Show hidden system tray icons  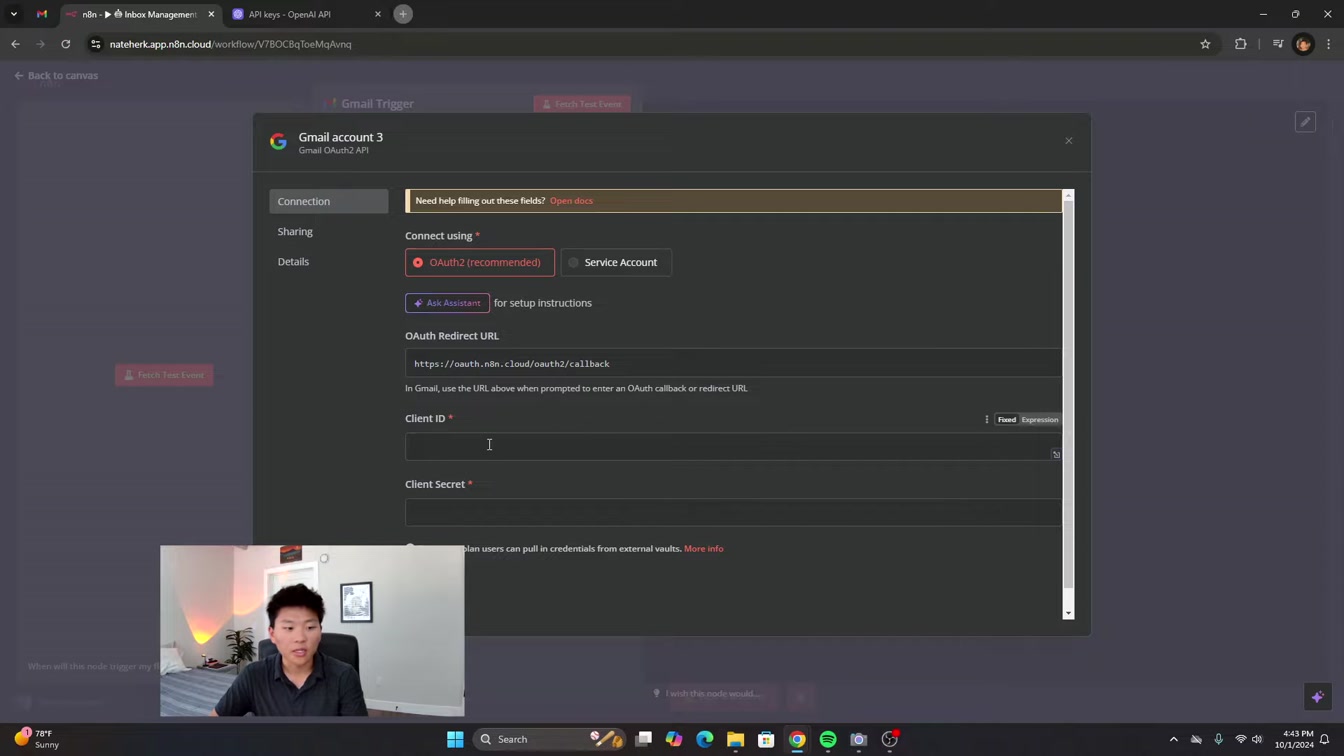1174,740
